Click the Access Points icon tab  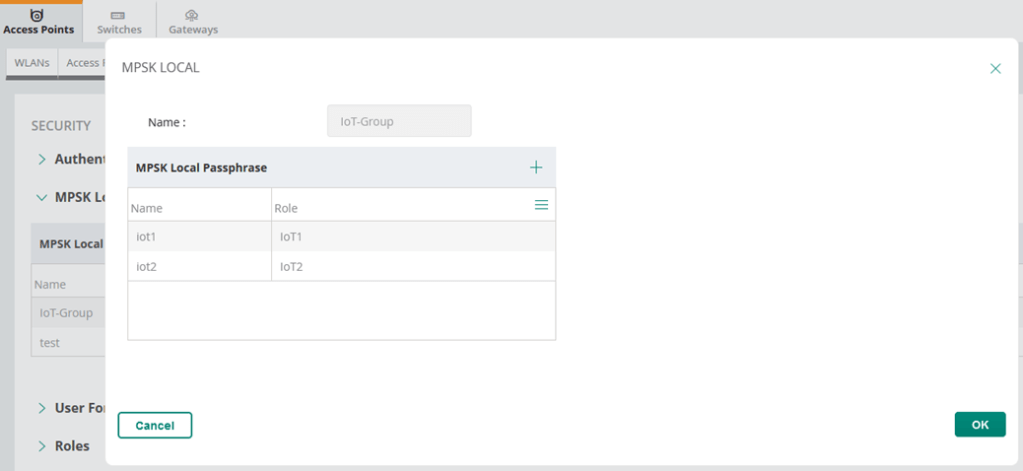(38, 21)
